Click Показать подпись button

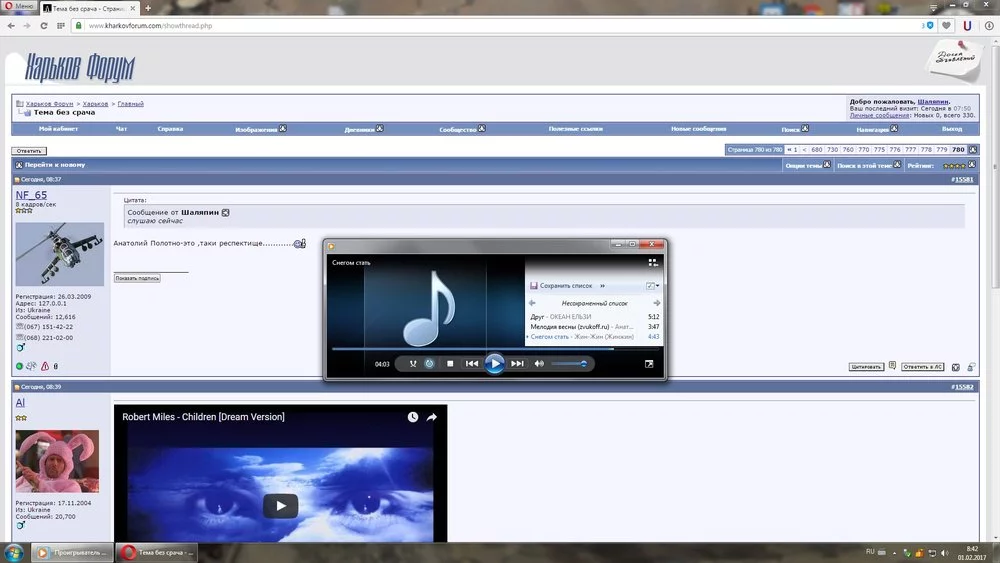coord(137,278)
